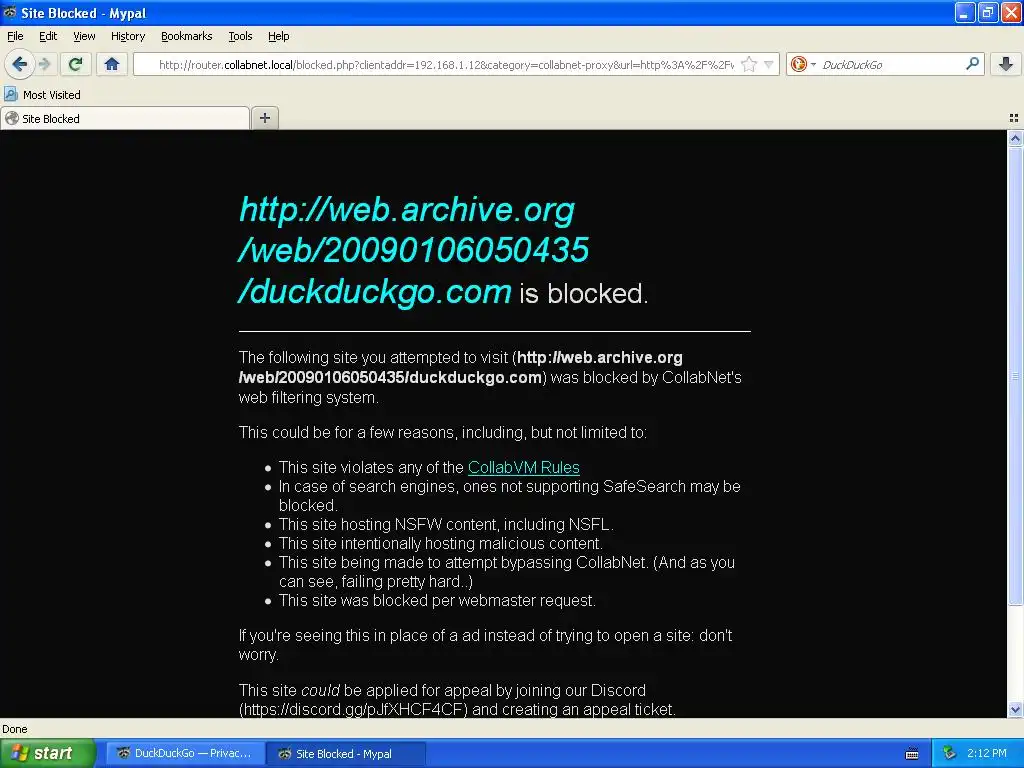Click the 2:12 PM clock
Viewport: 1024px width, 768px height.
coord(987,753)
